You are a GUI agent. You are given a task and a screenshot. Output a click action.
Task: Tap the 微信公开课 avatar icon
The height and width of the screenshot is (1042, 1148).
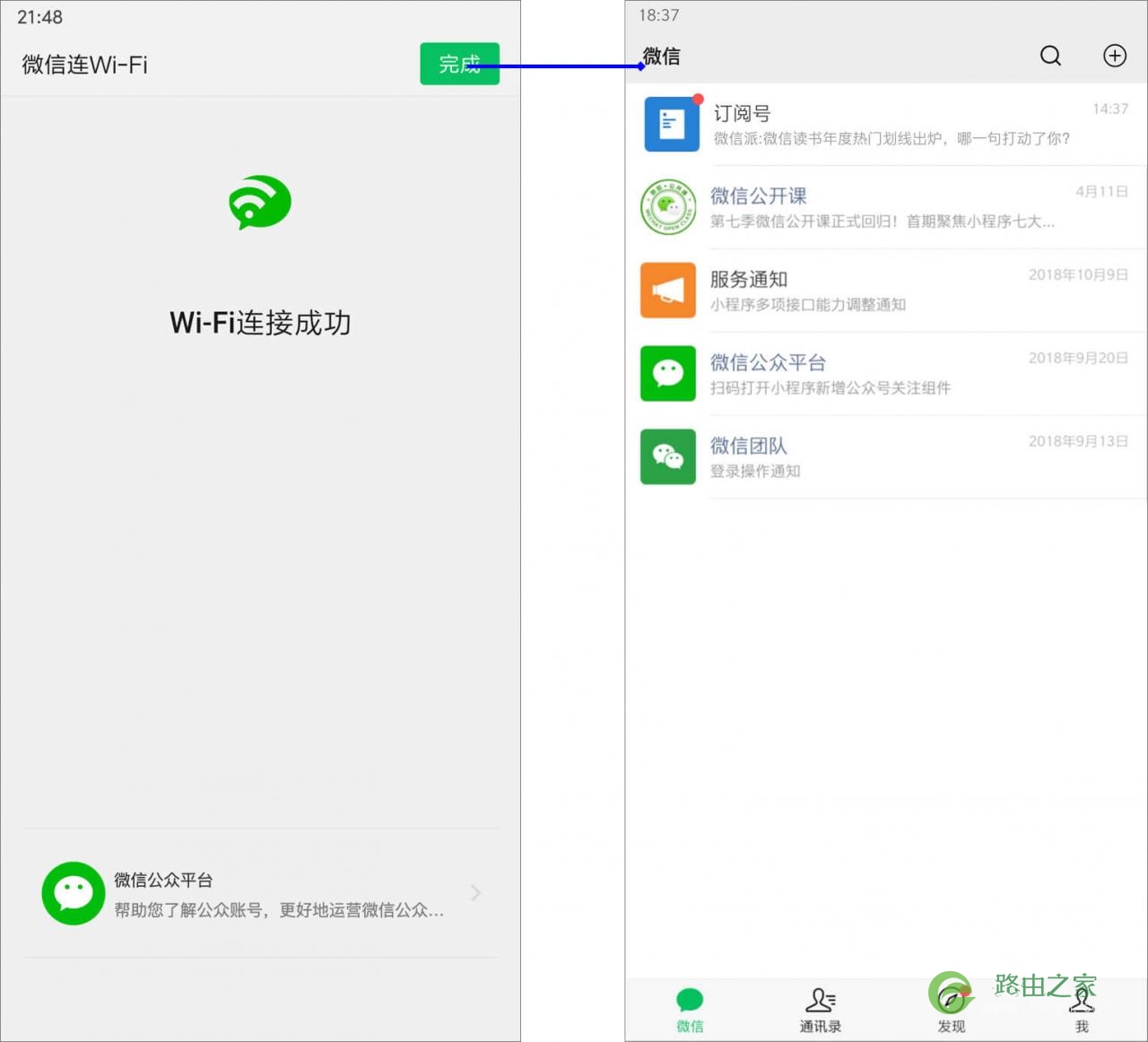point(667,207)
